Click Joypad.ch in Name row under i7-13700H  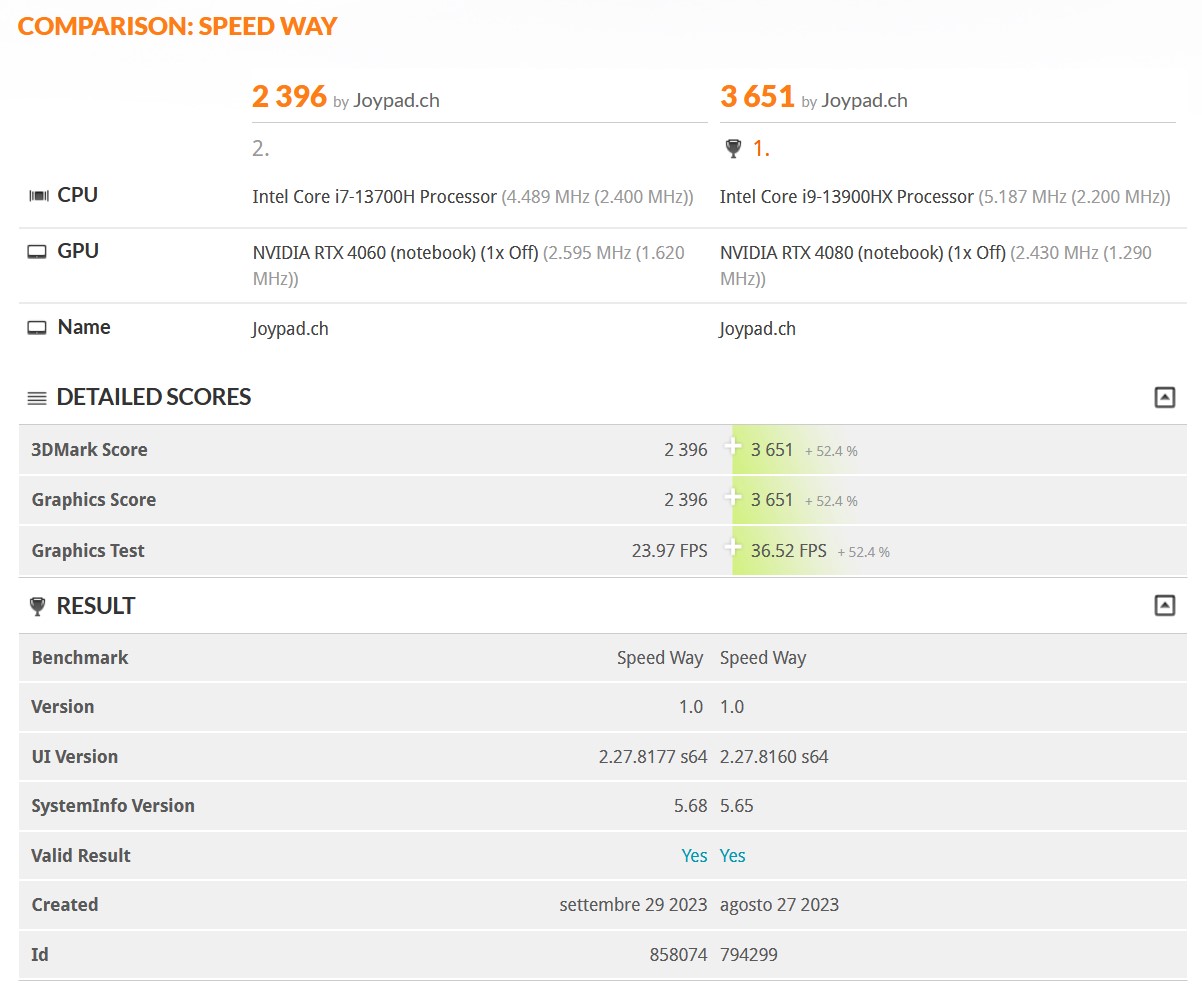point(290,329)
